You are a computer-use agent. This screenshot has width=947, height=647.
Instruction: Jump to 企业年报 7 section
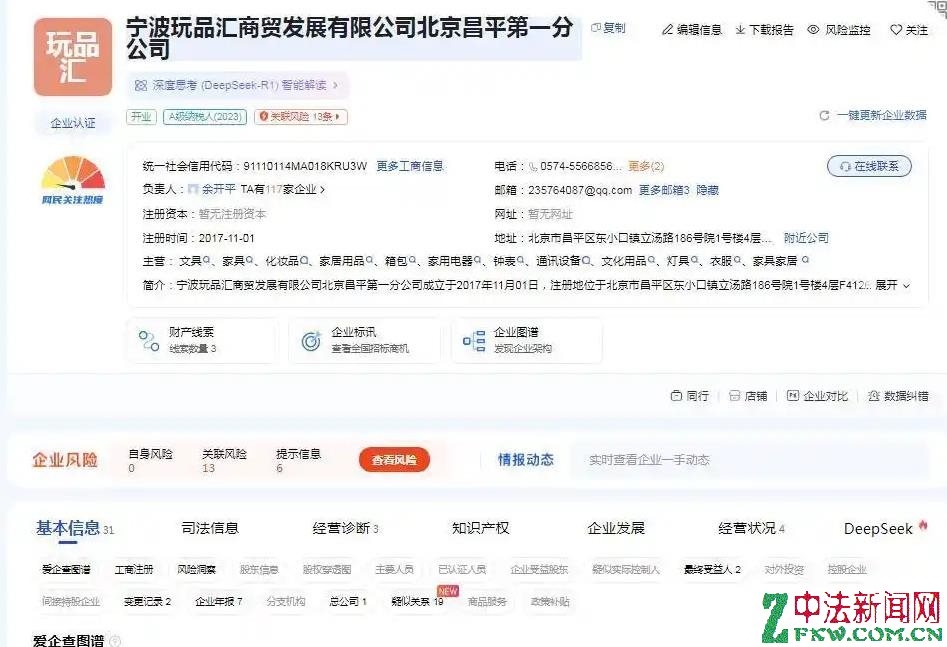(219, 602)
